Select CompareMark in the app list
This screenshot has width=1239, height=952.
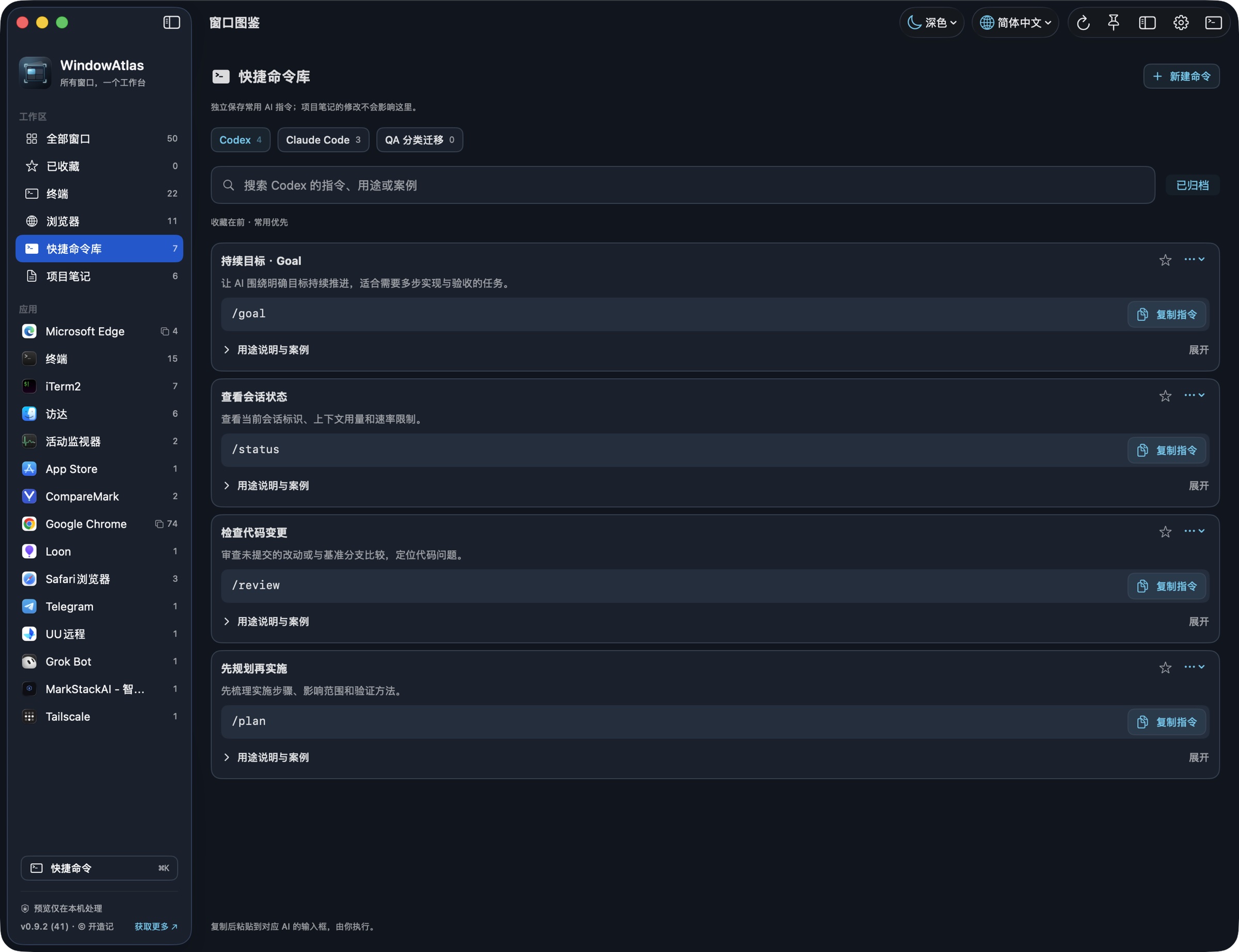click(x=99, y=496)
